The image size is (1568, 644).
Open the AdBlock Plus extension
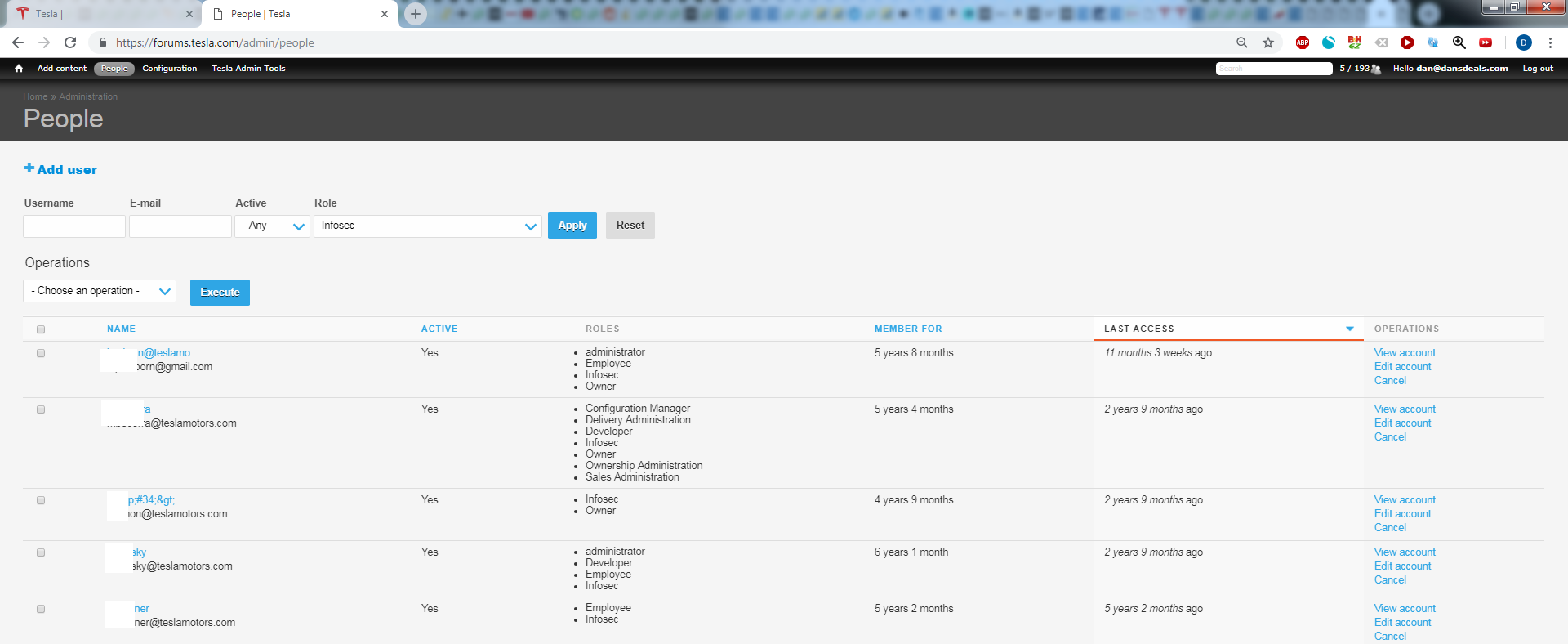[x=1303, y=42]
